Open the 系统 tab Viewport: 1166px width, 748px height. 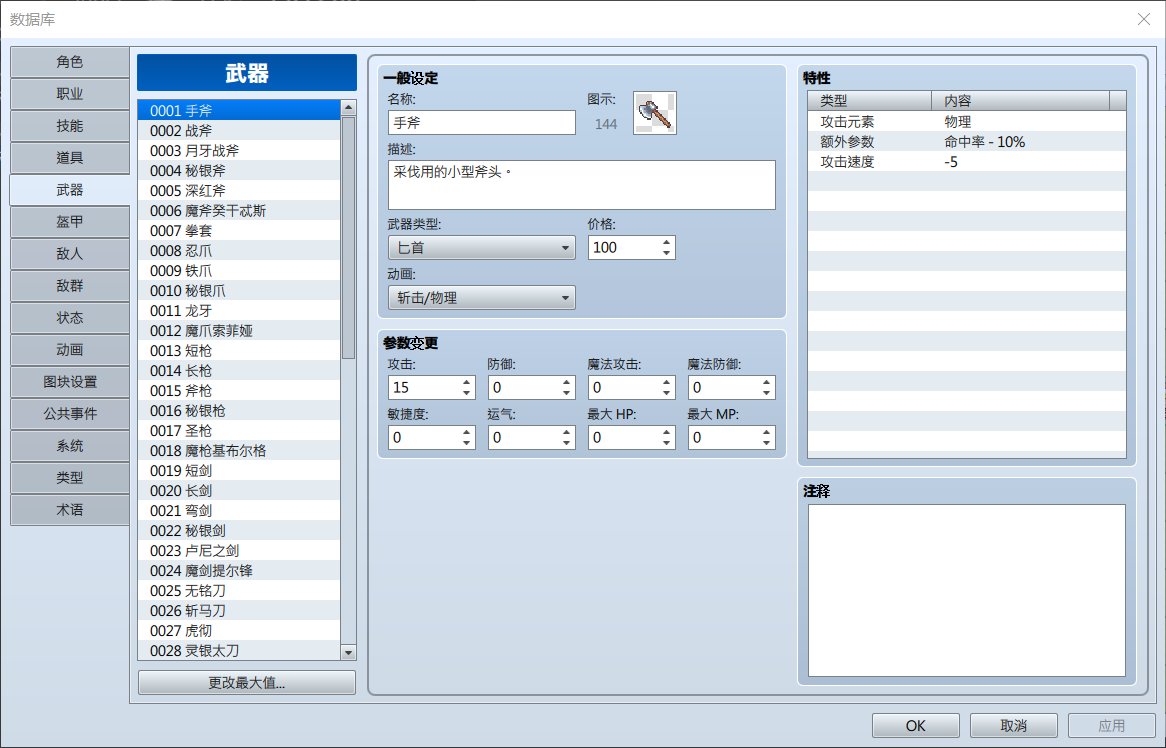[x=69, y=445]
